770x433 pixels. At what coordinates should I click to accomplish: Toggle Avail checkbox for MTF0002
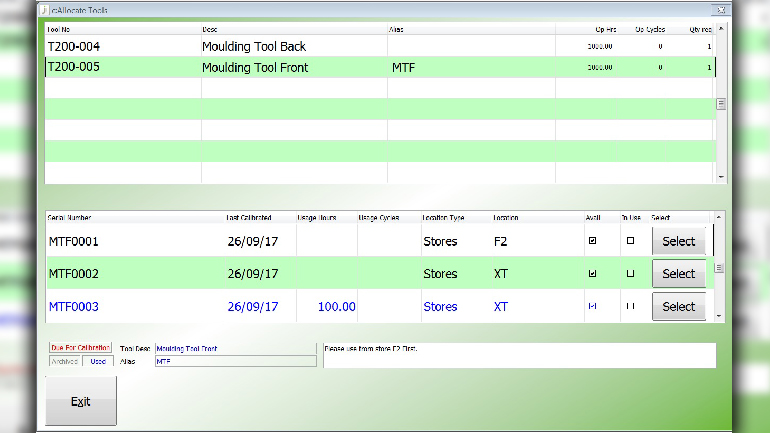pyautogui.click(x=593, y=273)
